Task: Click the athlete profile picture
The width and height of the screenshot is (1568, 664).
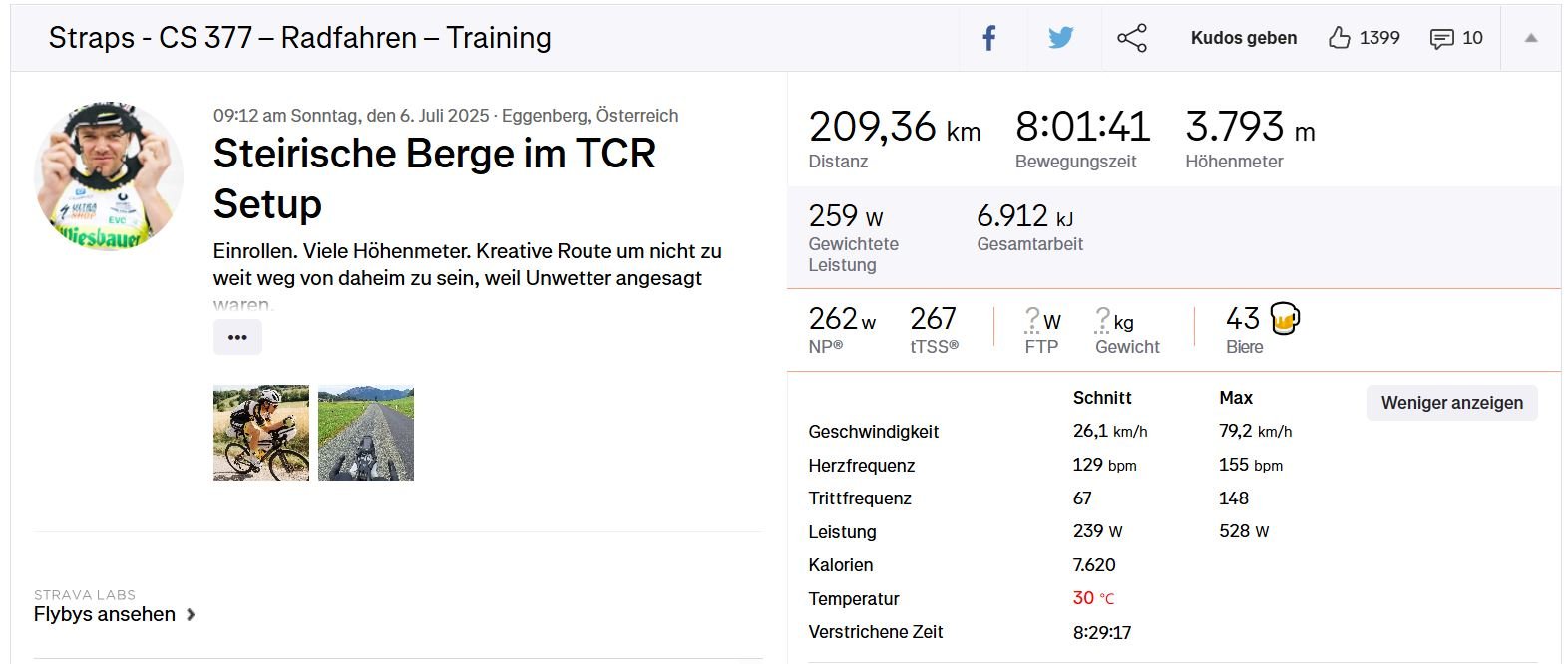Action: (x=109, y=174)
